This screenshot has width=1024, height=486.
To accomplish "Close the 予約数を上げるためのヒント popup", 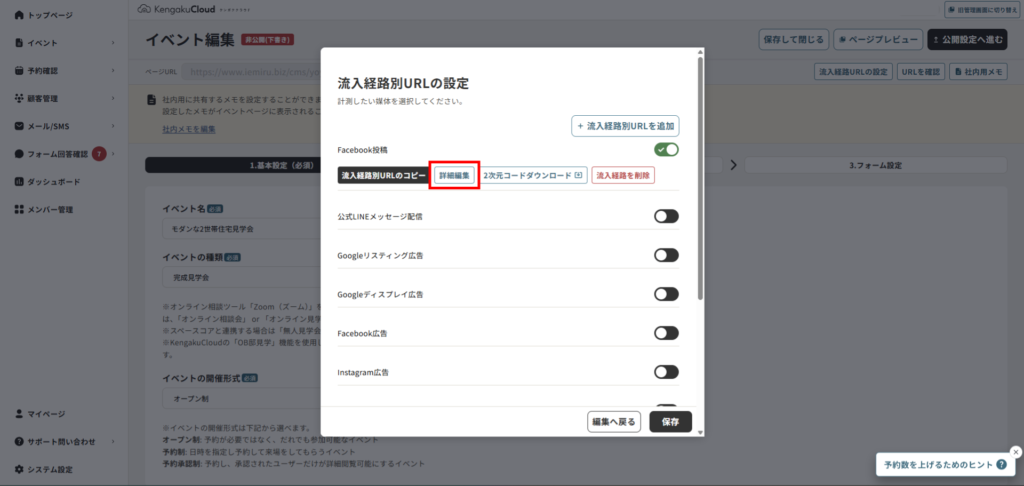I will 1016,451.
